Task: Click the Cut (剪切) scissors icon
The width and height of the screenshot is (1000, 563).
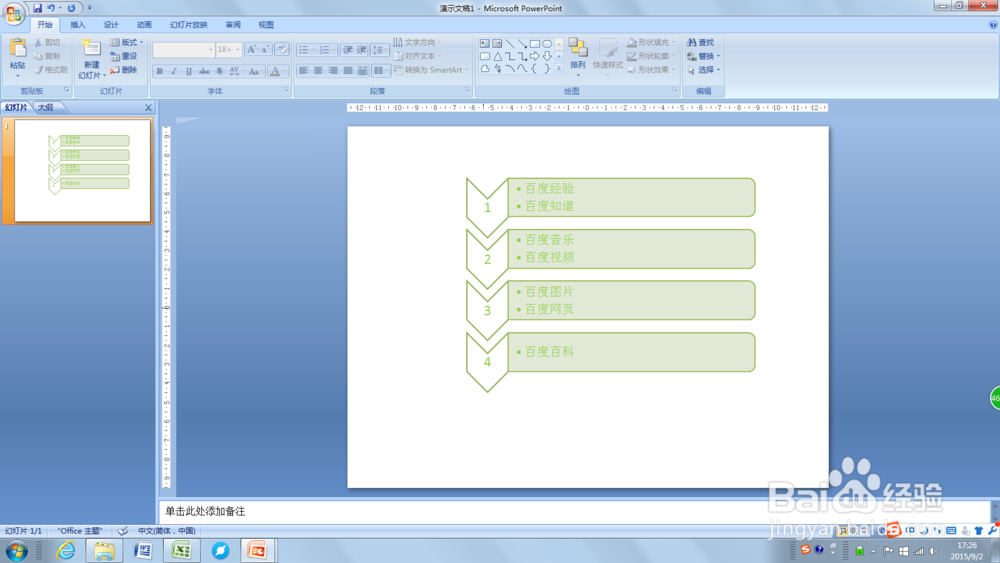Action: pos(38,43)
